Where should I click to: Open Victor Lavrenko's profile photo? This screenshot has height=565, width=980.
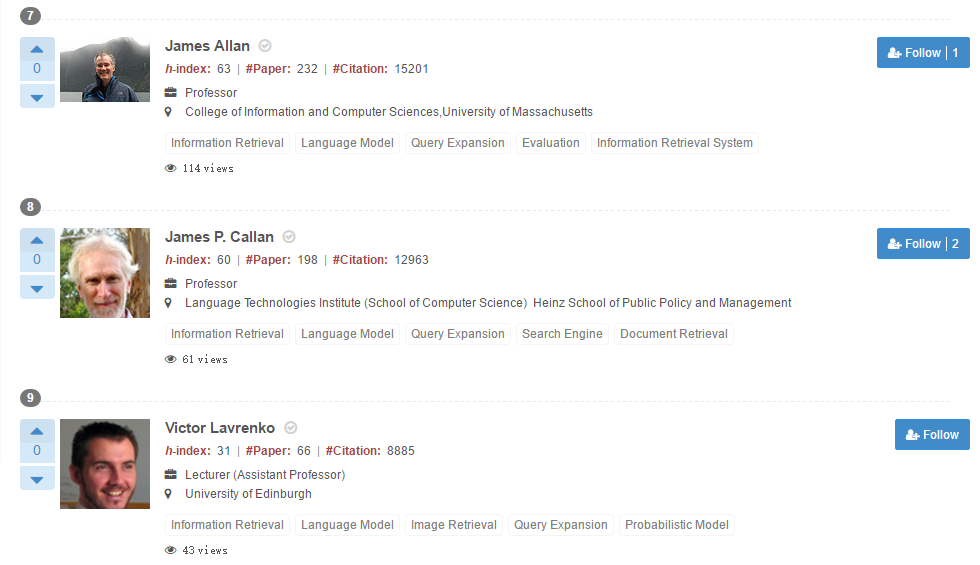point(105,464)
